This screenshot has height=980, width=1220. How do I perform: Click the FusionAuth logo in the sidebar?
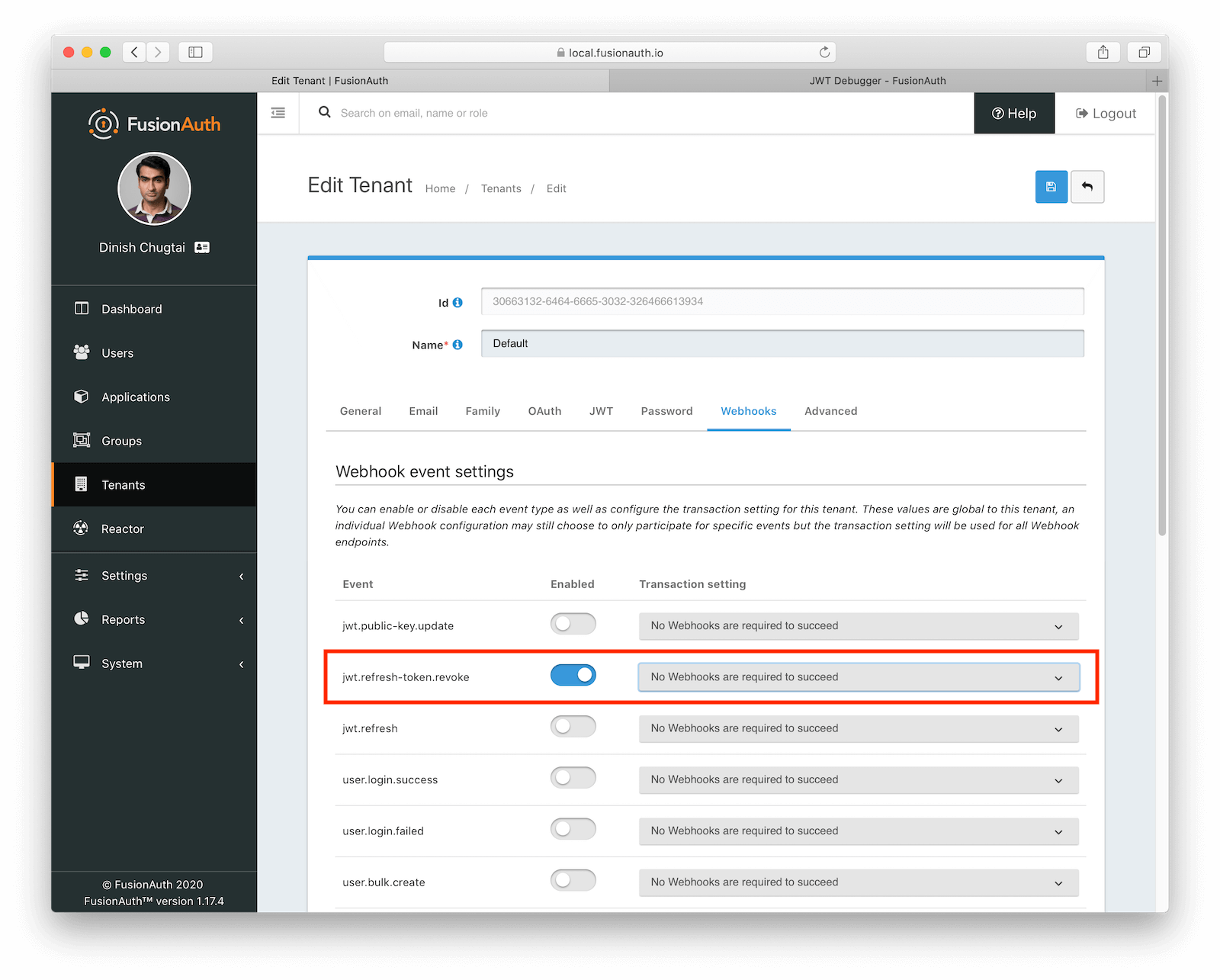pyautogui.click(x=153, y=124)
